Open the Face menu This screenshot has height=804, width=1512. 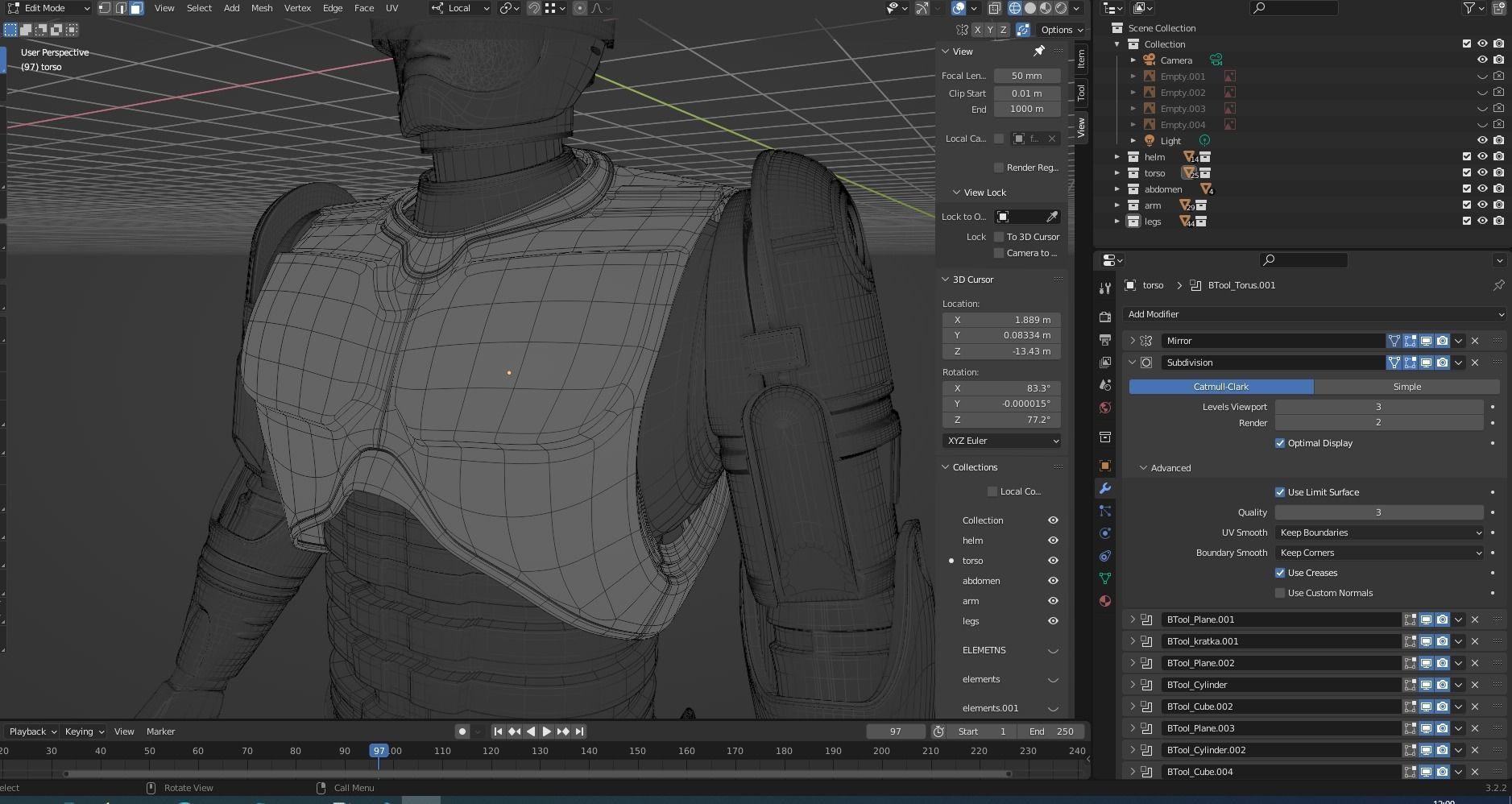(364, 8)
